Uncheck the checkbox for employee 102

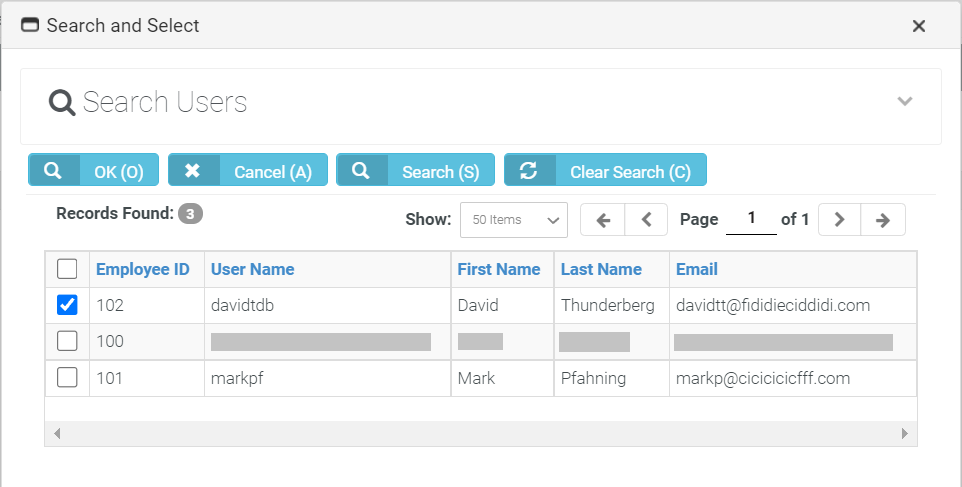67,305
